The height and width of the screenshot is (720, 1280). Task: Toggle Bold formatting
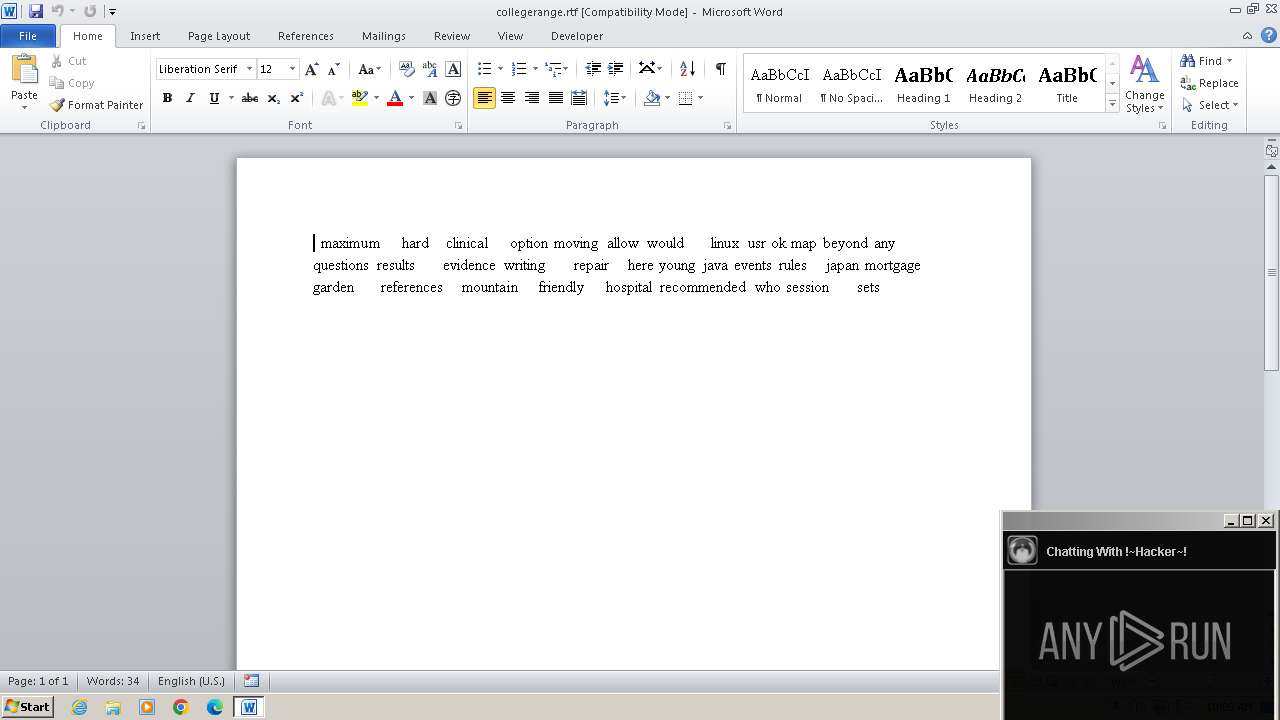point(167,98)
